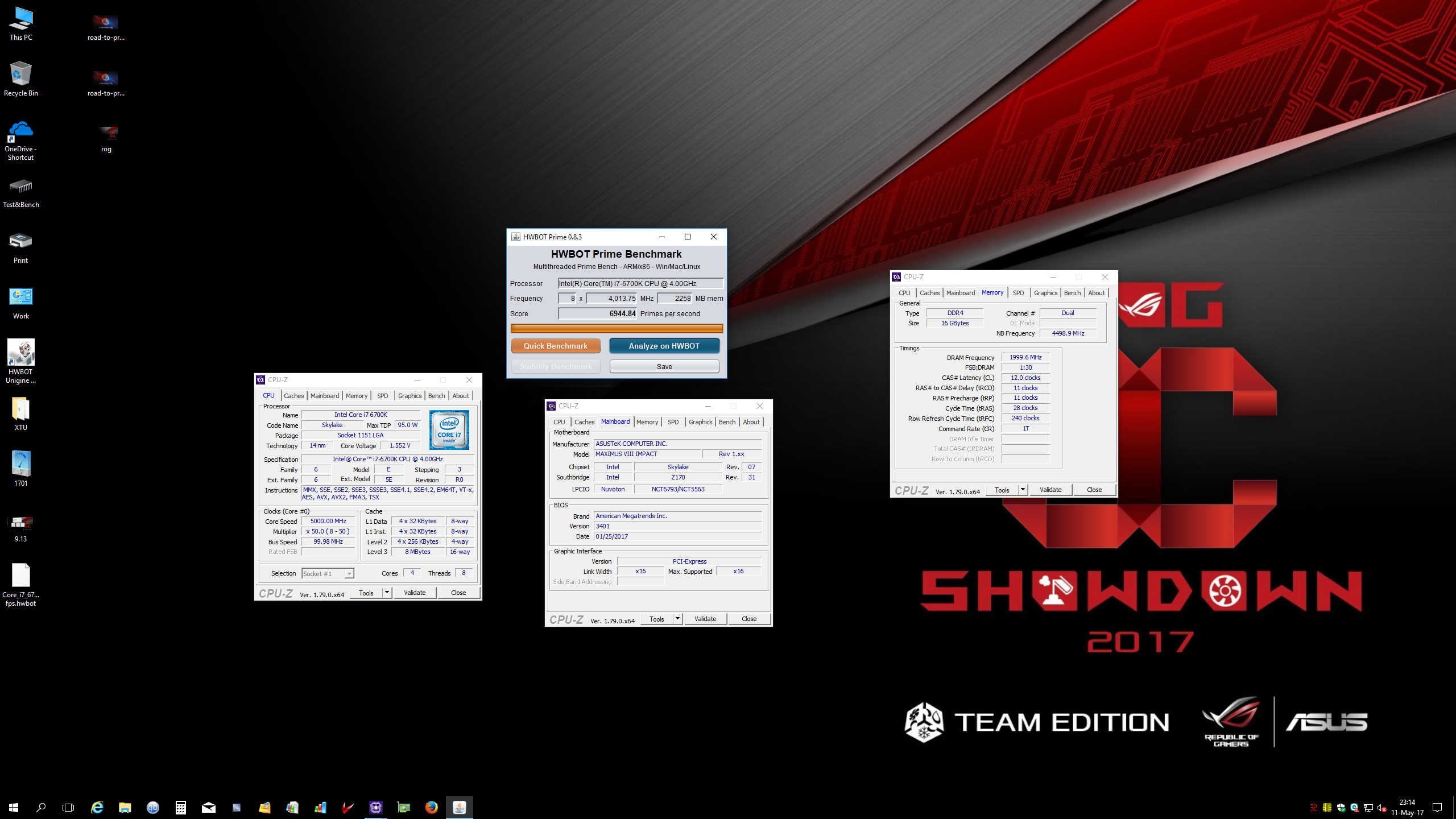Open SPD tab in Mainboard CPU-Z window
The width and height of the screenshot is (1456, 819).
click(x=673, y=422)
